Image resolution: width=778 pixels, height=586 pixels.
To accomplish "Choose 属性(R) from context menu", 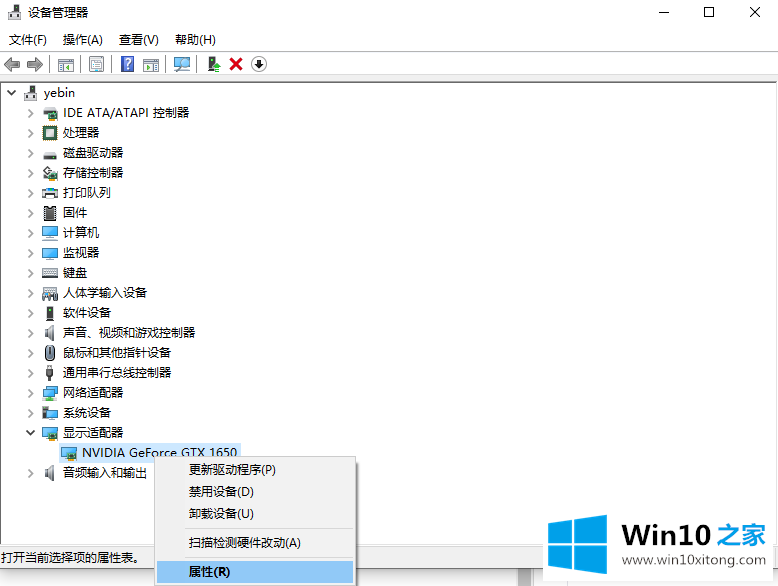I will point(255,572).
